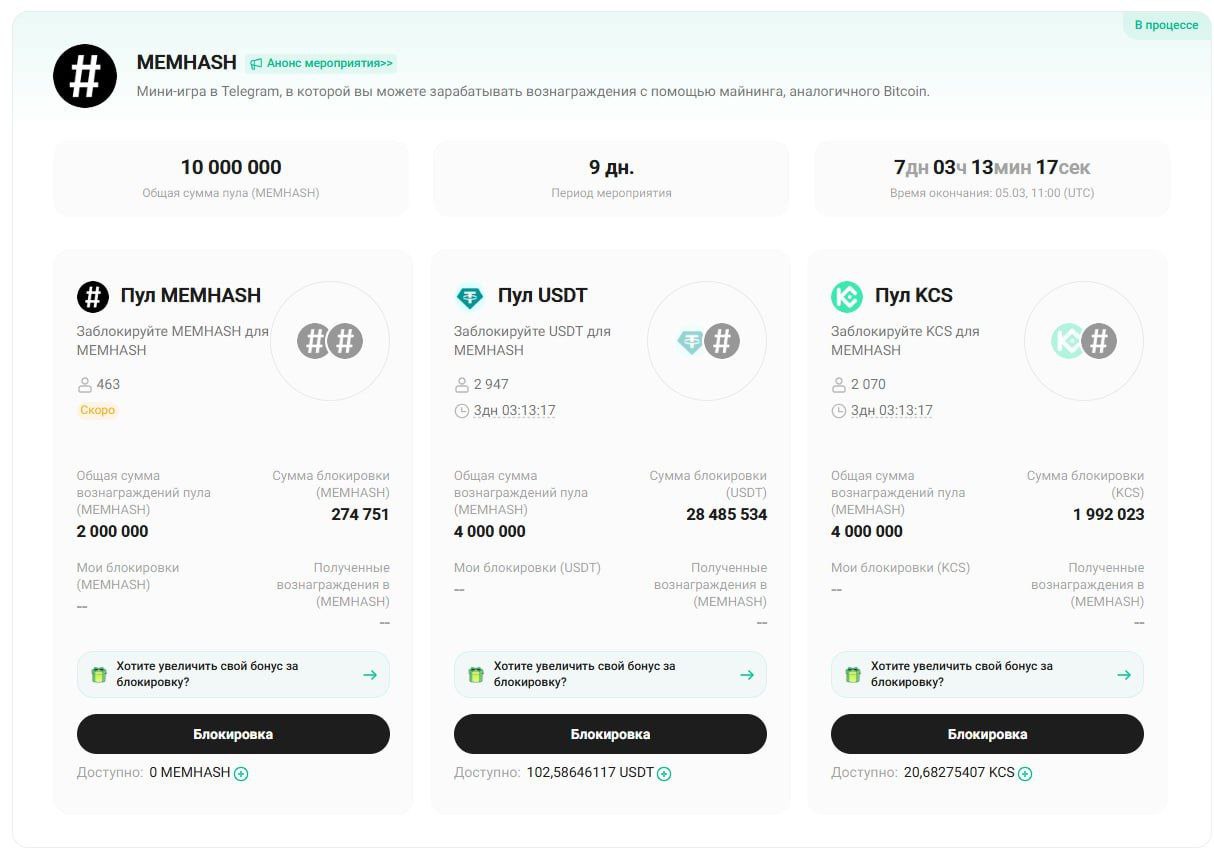The height and width of the screenshot is (848, 1214).
Task: Click the MEMHASH pool hash icon
Action: tap(93, 296)
